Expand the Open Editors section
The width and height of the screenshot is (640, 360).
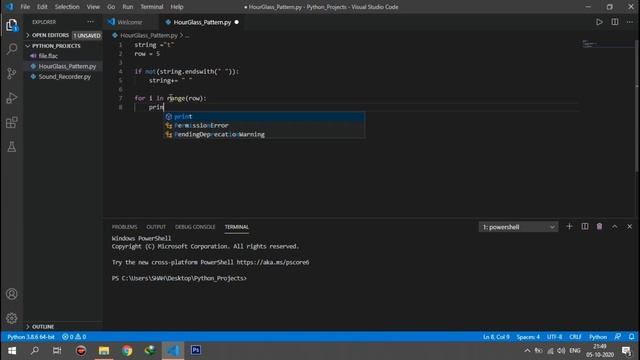50,36
